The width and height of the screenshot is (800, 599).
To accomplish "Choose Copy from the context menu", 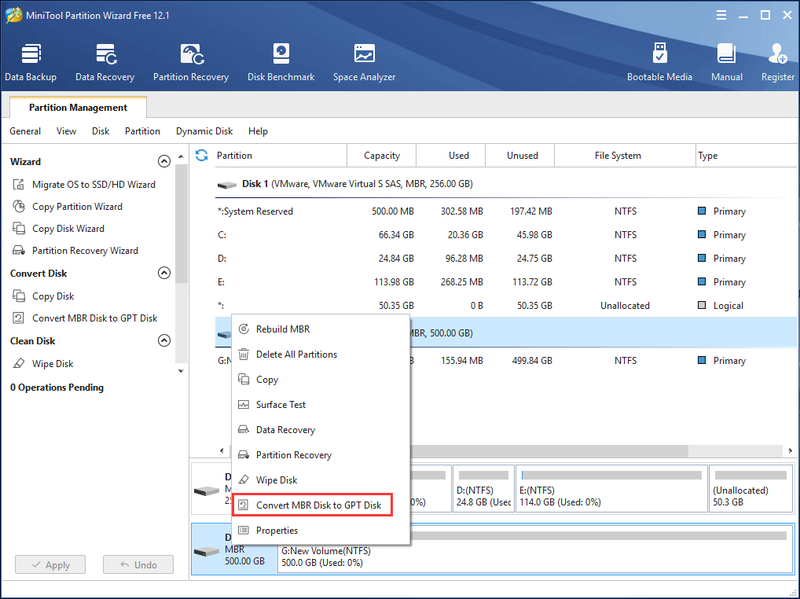I will tap(321, 380).
